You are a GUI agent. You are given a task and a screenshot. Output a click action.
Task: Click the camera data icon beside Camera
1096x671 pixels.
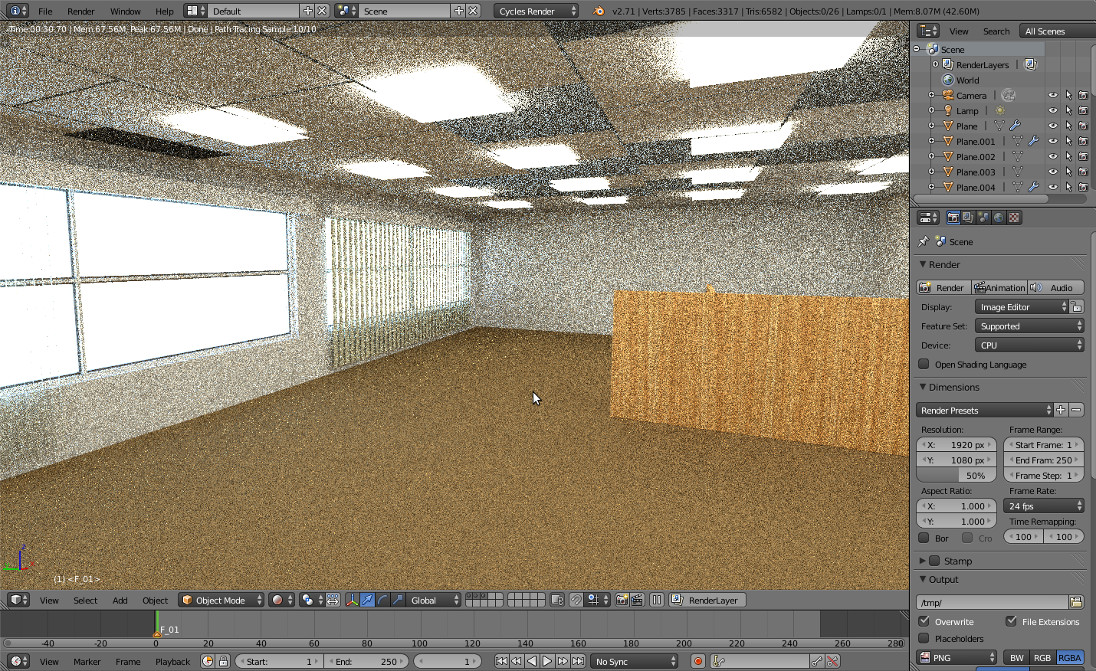pos(1008,95)
